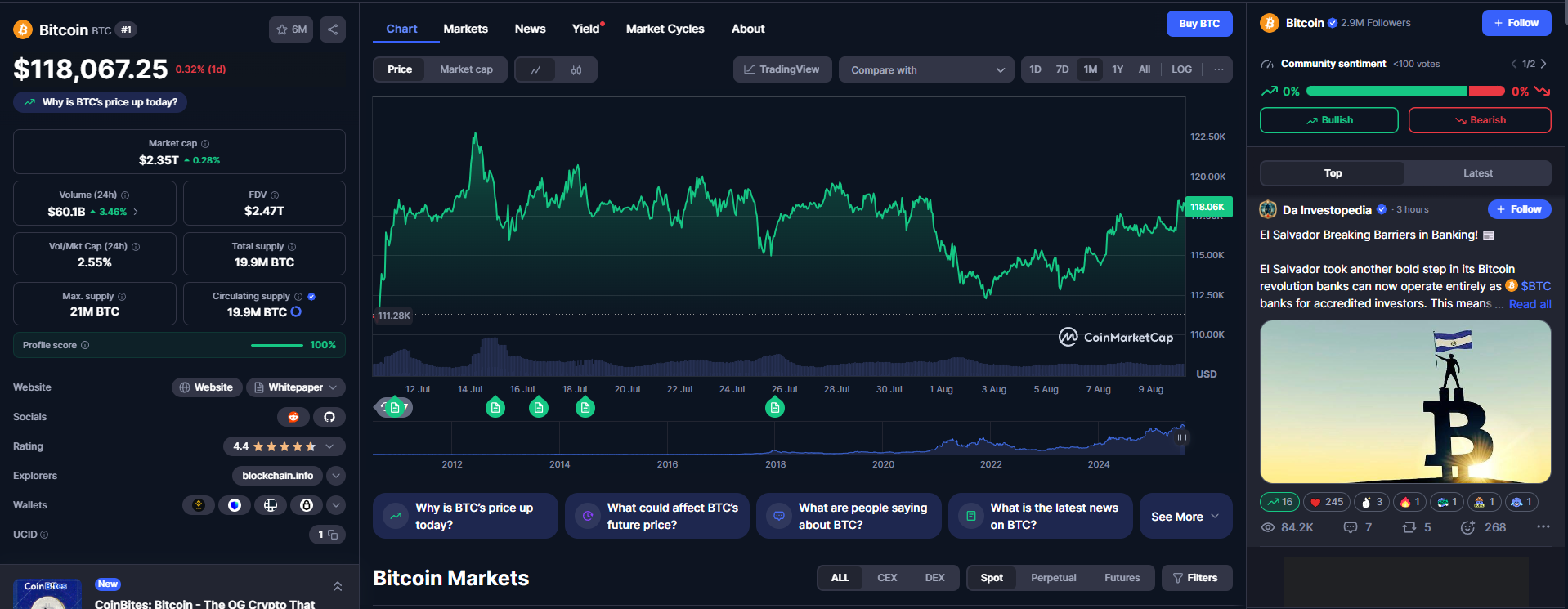This screenshot has height=609, width=1568.
Task: Open the Reddit social link
Action: point(293,417)
